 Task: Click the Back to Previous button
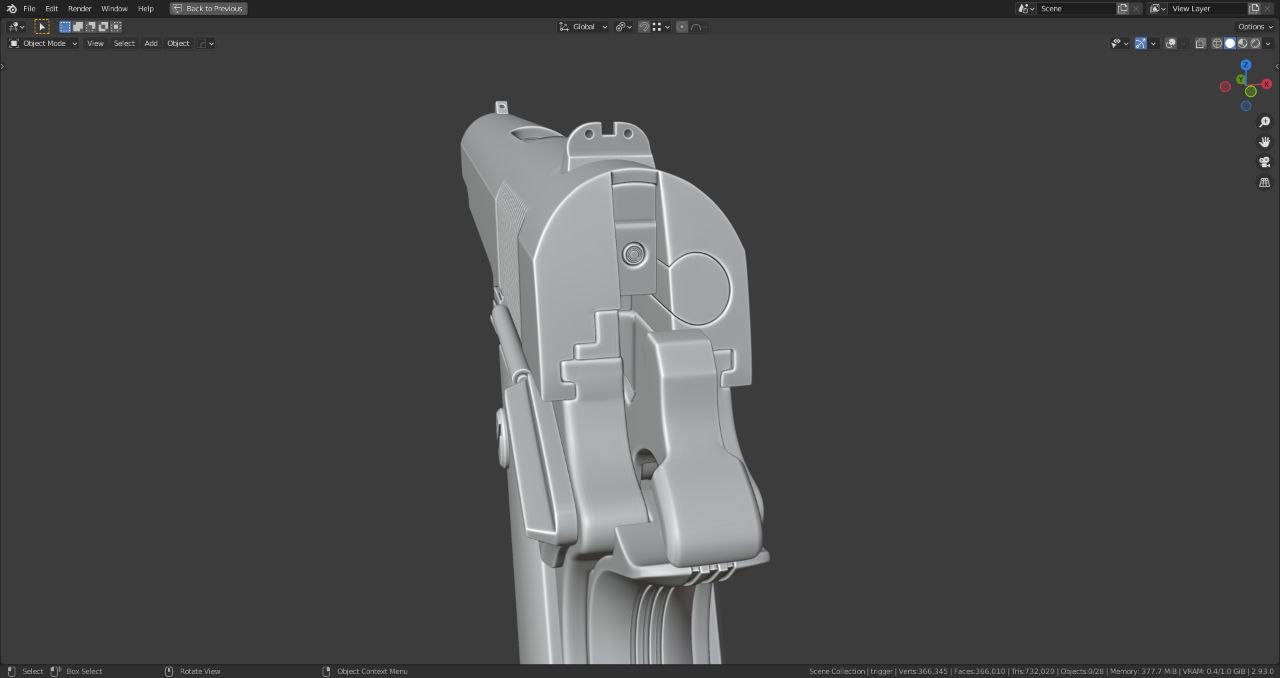208,8
